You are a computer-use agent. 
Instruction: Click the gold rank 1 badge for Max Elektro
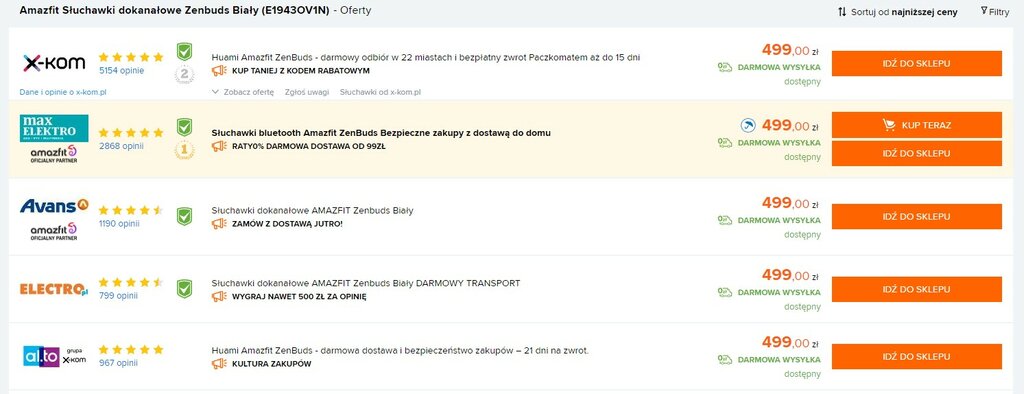point(185,150)
